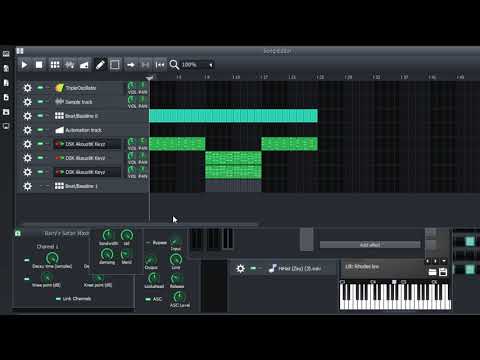This screenshot has width=480, height=360.
Task: Open the gear menu for Automation track
Action: click(27, 130)
